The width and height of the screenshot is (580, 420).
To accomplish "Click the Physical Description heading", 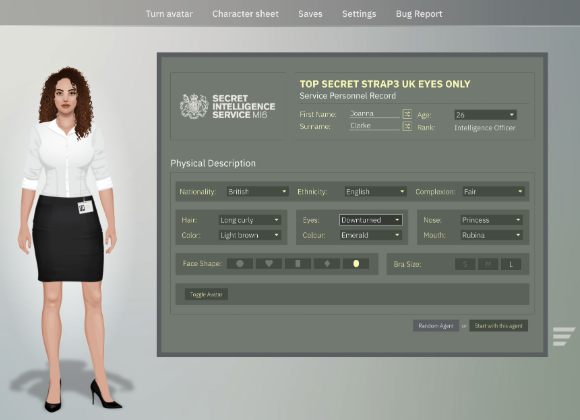I will click(x=213, y=164).
